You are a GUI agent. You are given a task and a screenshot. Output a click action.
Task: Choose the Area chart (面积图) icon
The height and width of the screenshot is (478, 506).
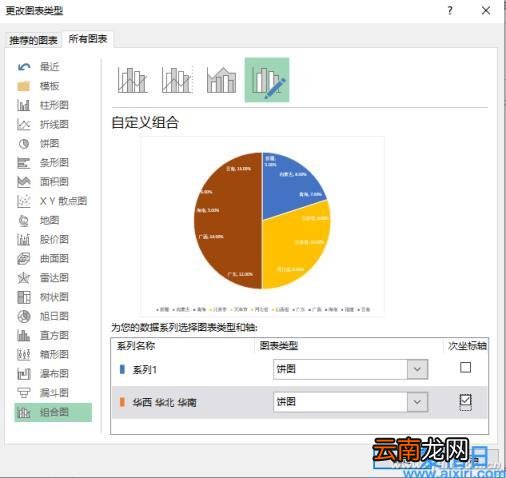(24, 182)
